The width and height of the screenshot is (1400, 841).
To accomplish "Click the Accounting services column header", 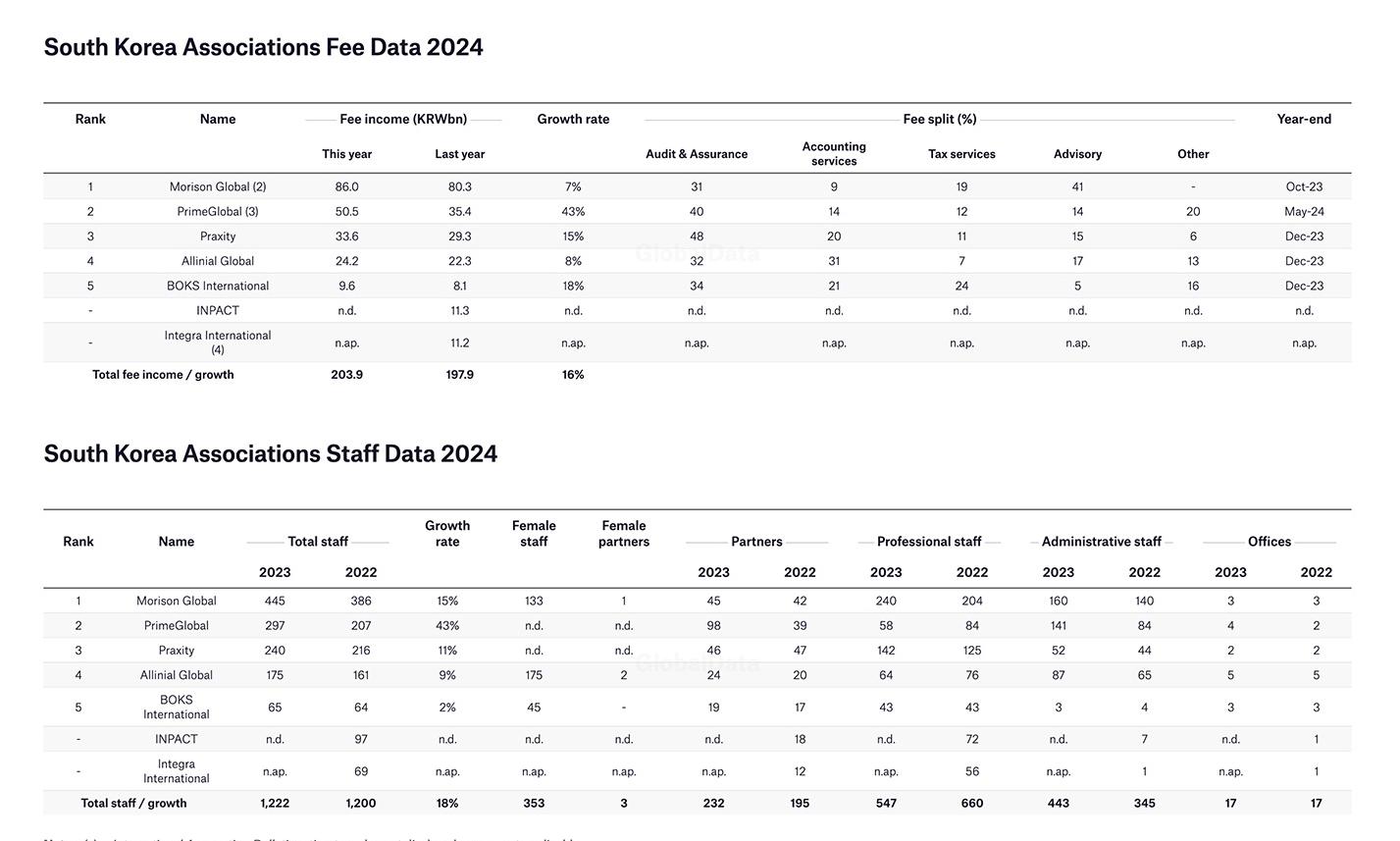I will tap(834, 154).
